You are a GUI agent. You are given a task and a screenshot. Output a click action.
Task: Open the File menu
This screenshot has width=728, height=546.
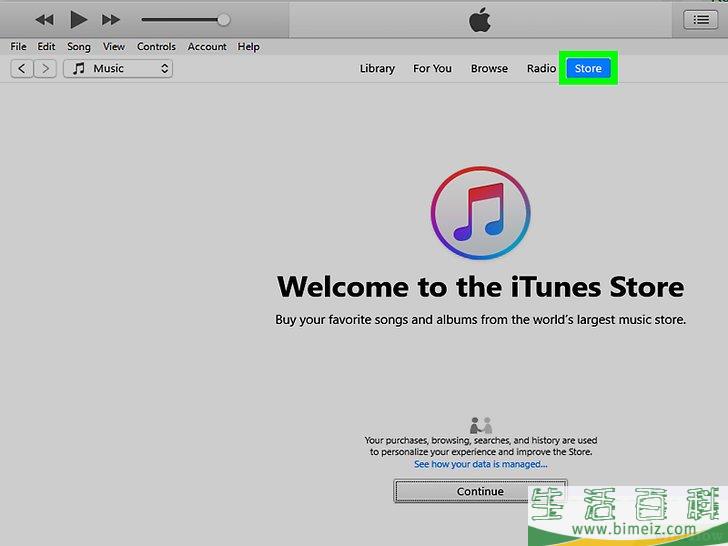click(x=19, y=47)
